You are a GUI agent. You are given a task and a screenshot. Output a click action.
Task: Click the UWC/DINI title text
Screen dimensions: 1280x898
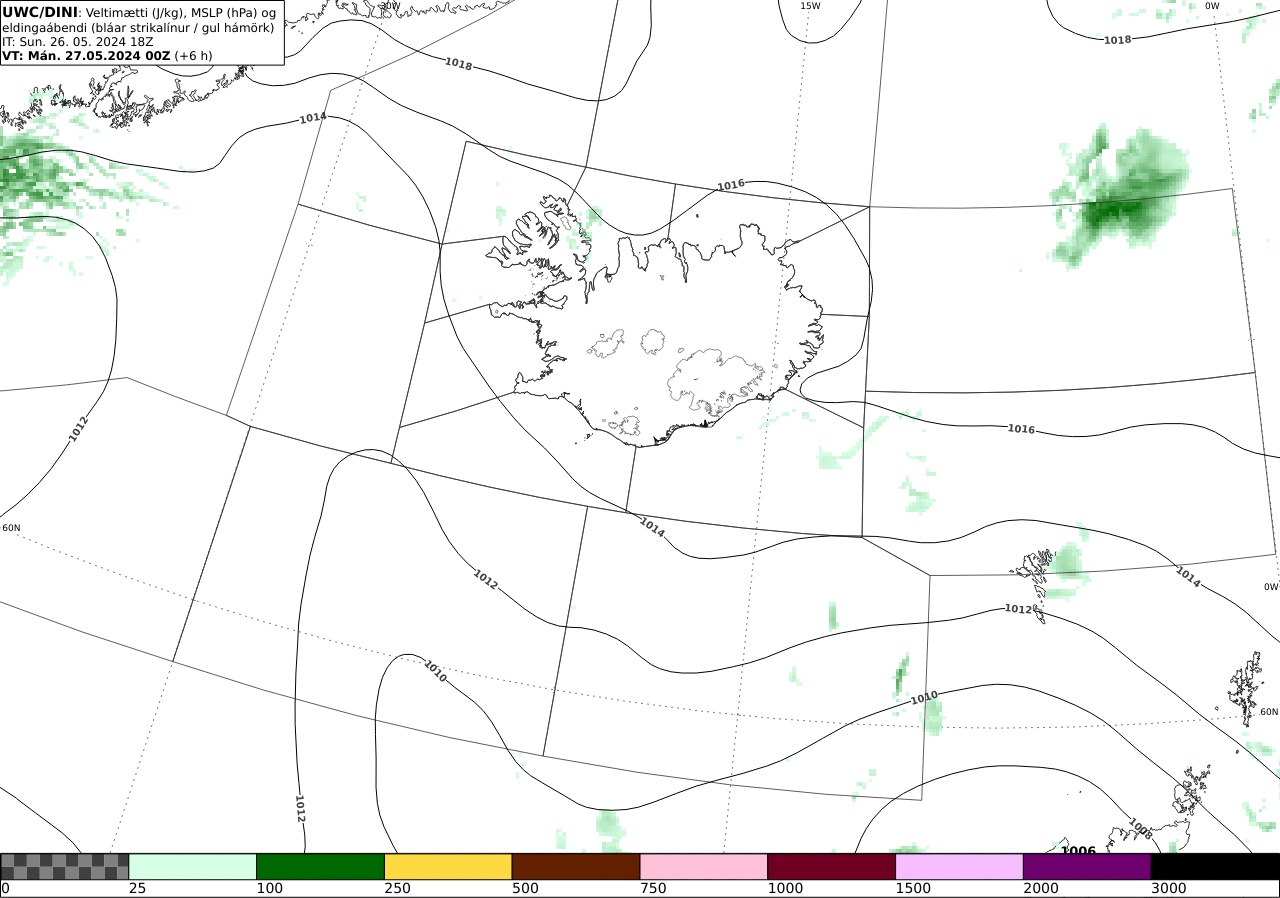coord(39,12)
